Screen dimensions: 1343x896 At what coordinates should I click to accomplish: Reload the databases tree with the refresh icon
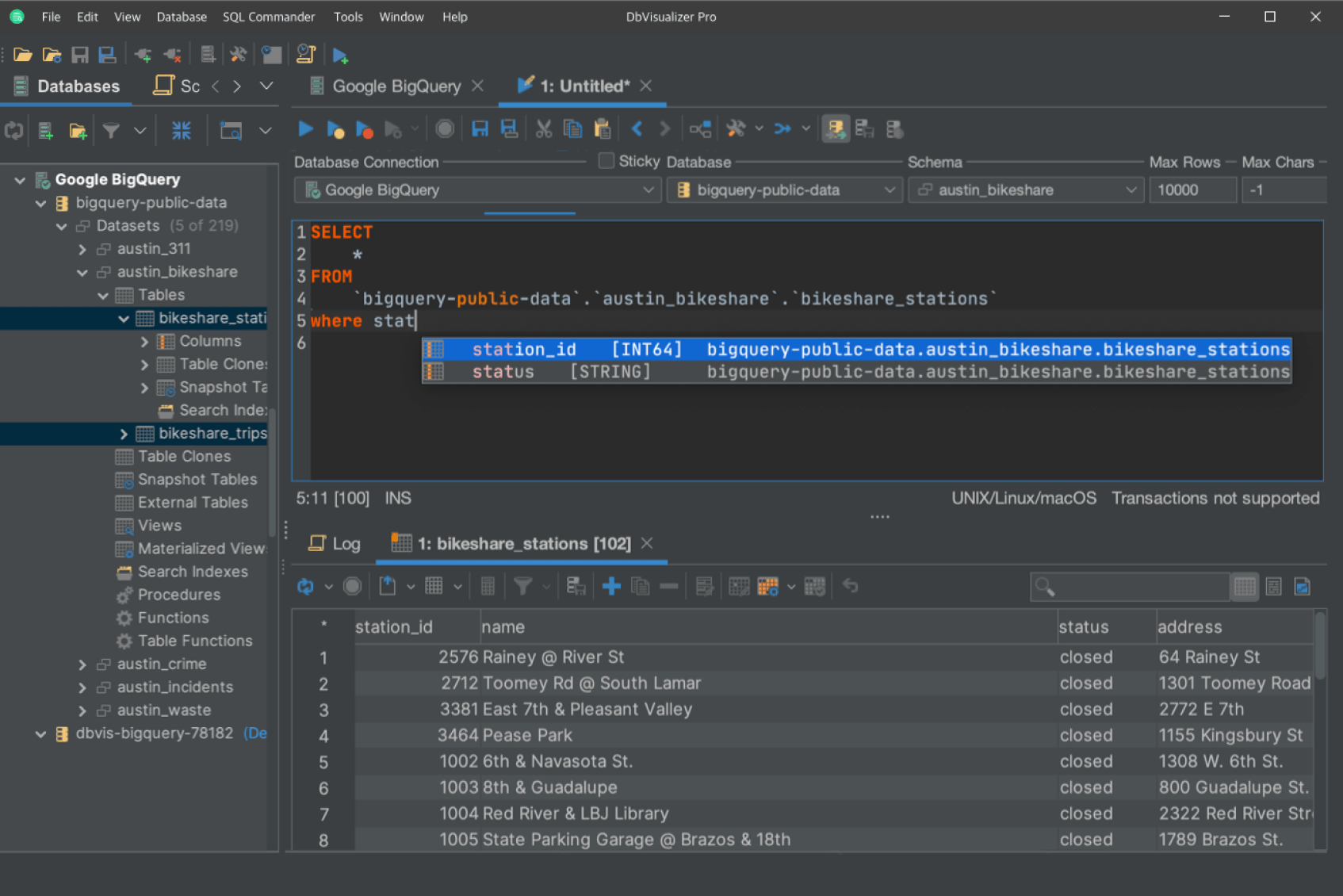pyautogui.click(x=14, y=131)
